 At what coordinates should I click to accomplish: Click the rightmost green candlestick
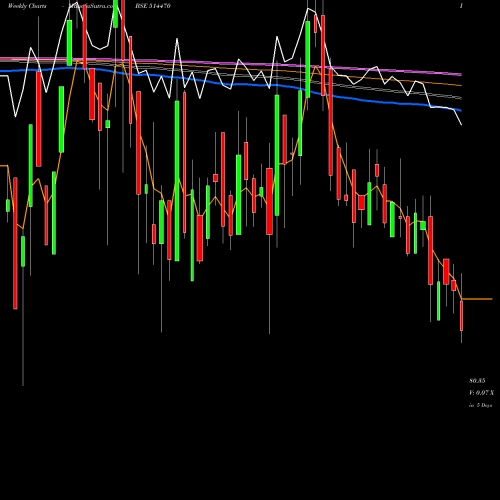point(438,301)
